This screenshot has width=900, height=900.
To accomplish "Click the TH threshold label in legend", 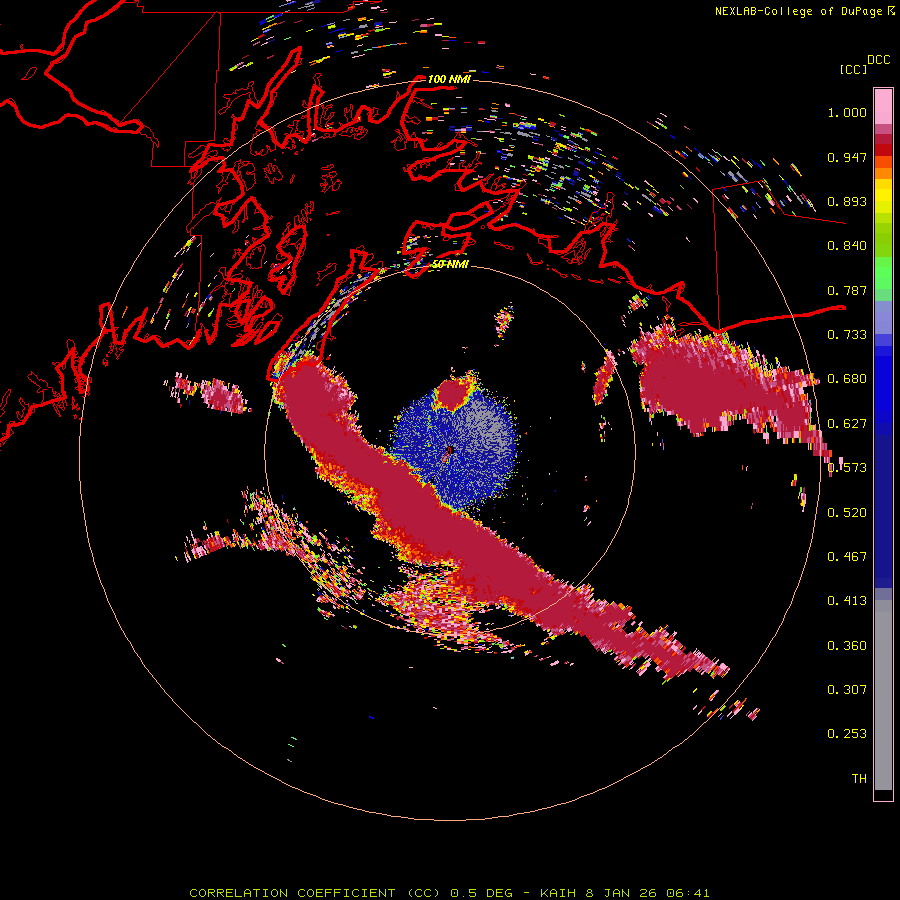I will [x=859, y=779].
